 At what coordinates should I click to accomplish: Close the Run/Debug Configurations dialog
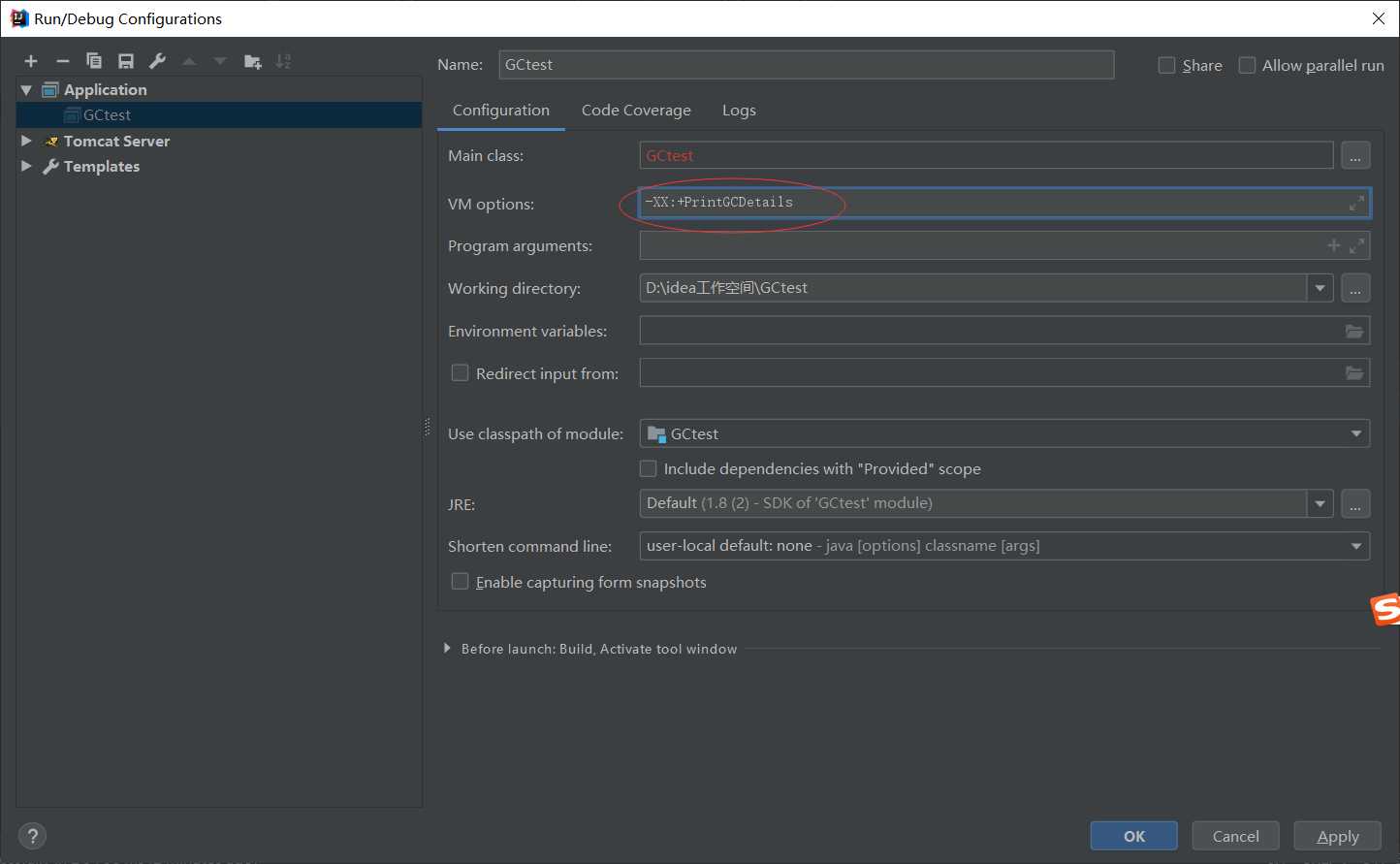[1379, 18]
